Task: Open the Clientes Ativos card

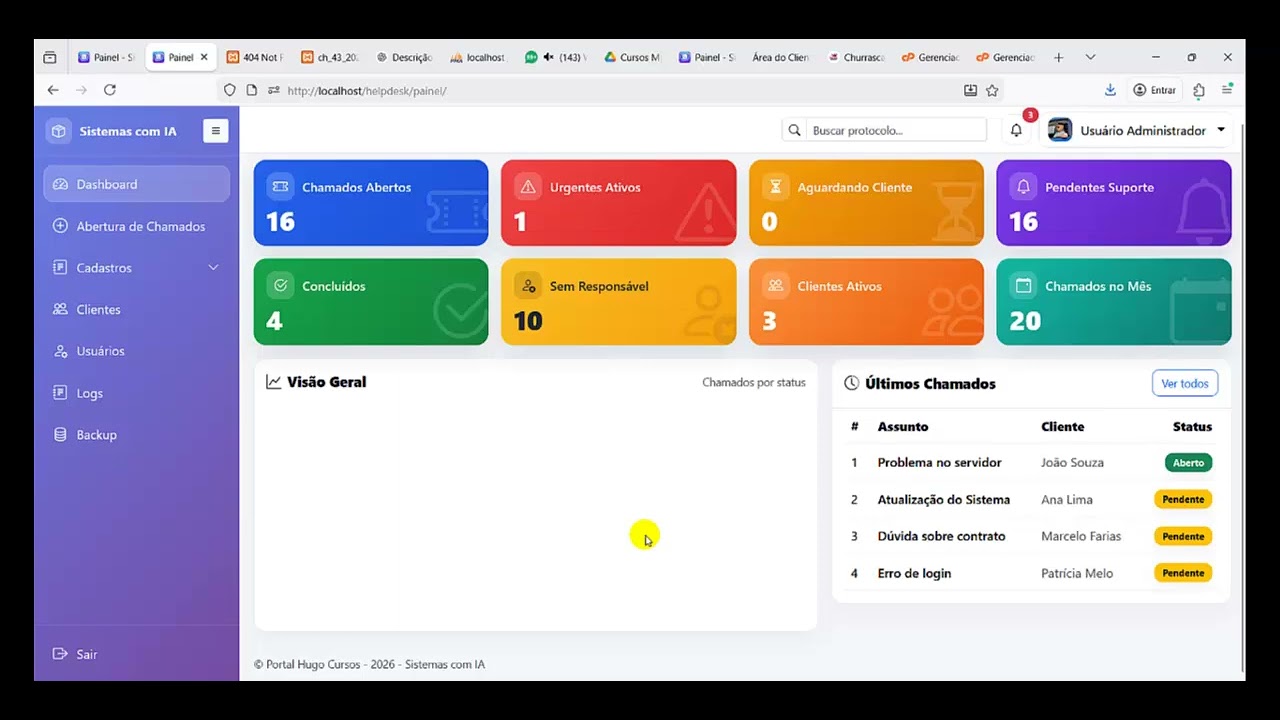Action: coord(866,302)
